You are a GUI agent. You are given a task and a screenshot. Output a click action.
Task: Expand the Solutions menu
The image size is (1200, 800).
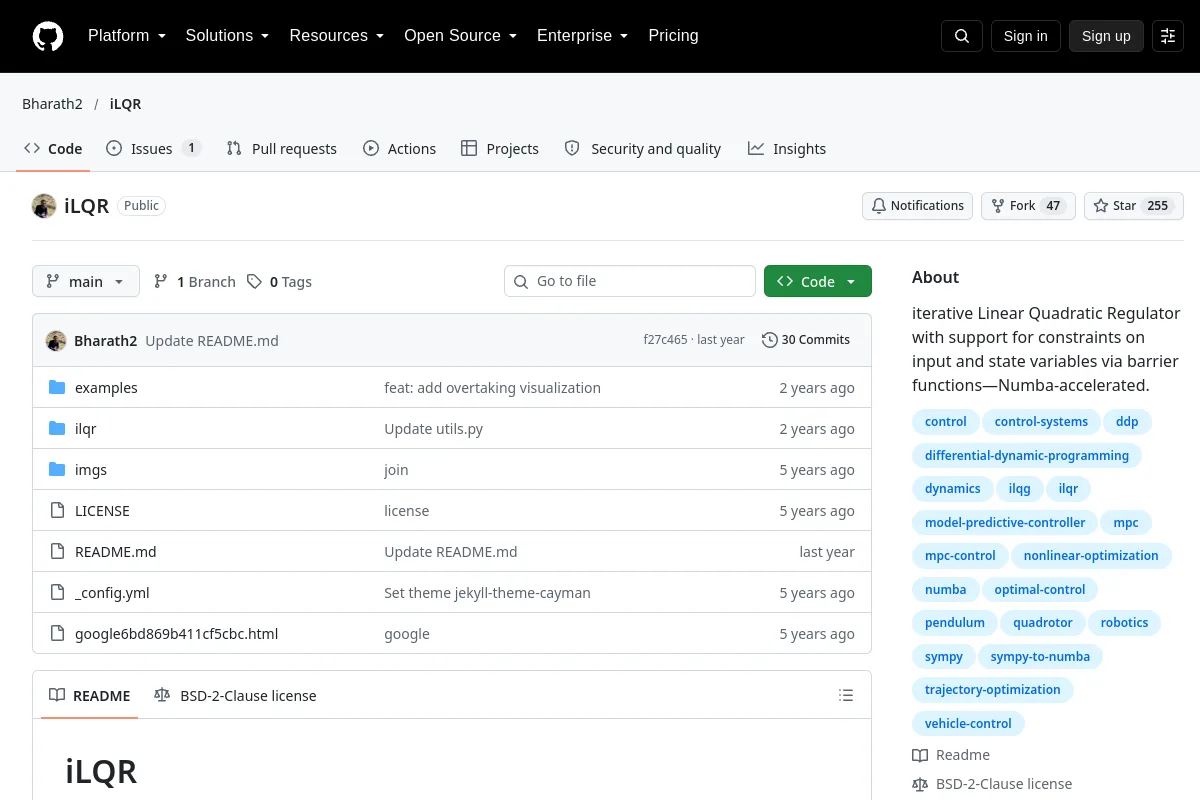point(228,36)
